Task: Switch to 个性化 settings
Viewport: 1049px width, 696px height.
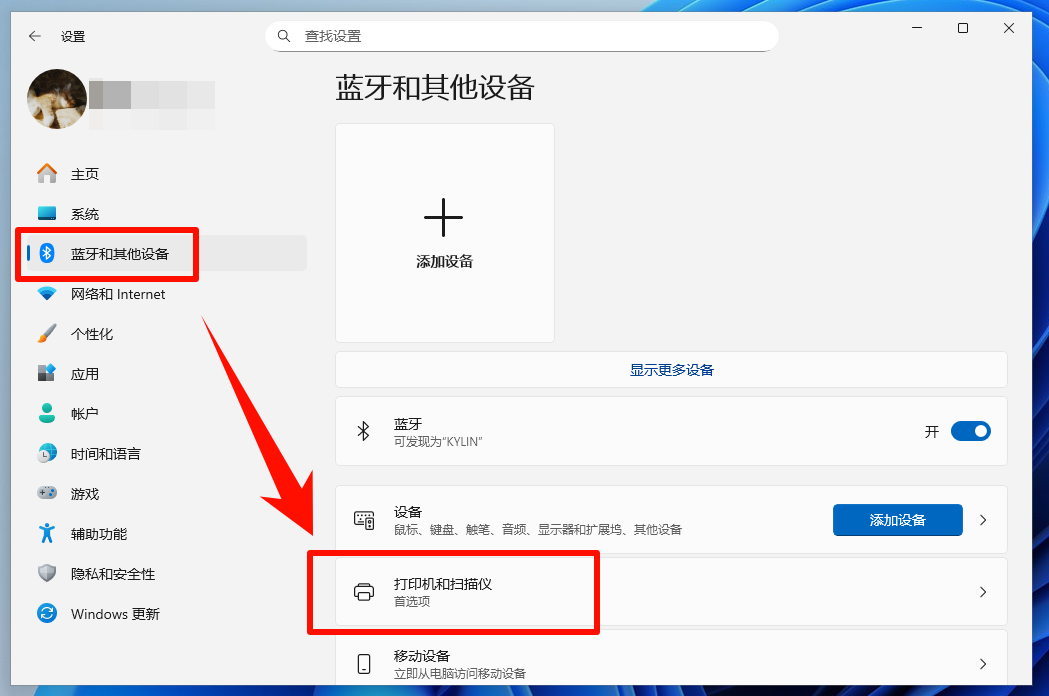Action: tap(166, 333)
